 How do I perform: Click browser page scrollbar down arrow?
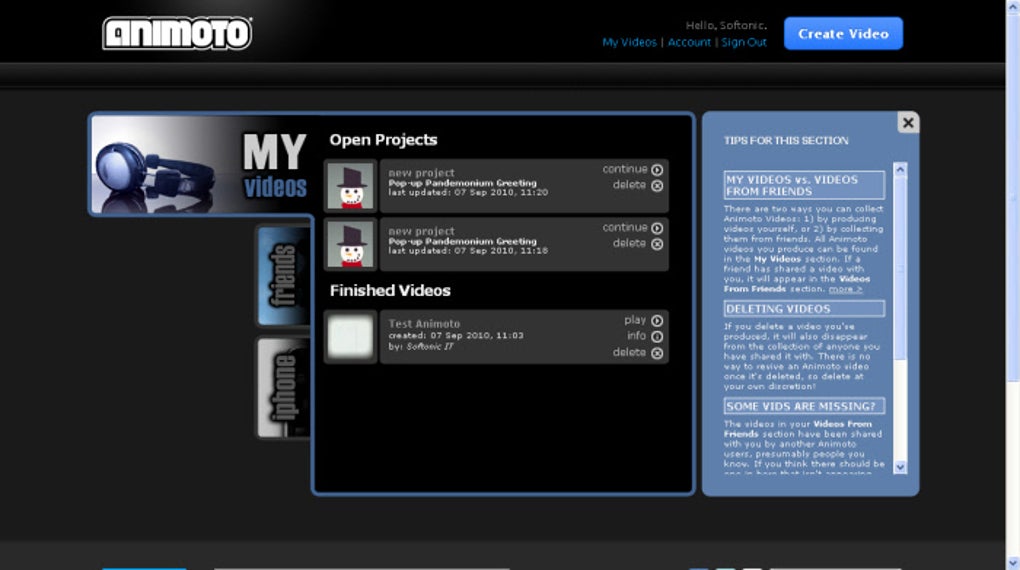(x=1013, y=563)
